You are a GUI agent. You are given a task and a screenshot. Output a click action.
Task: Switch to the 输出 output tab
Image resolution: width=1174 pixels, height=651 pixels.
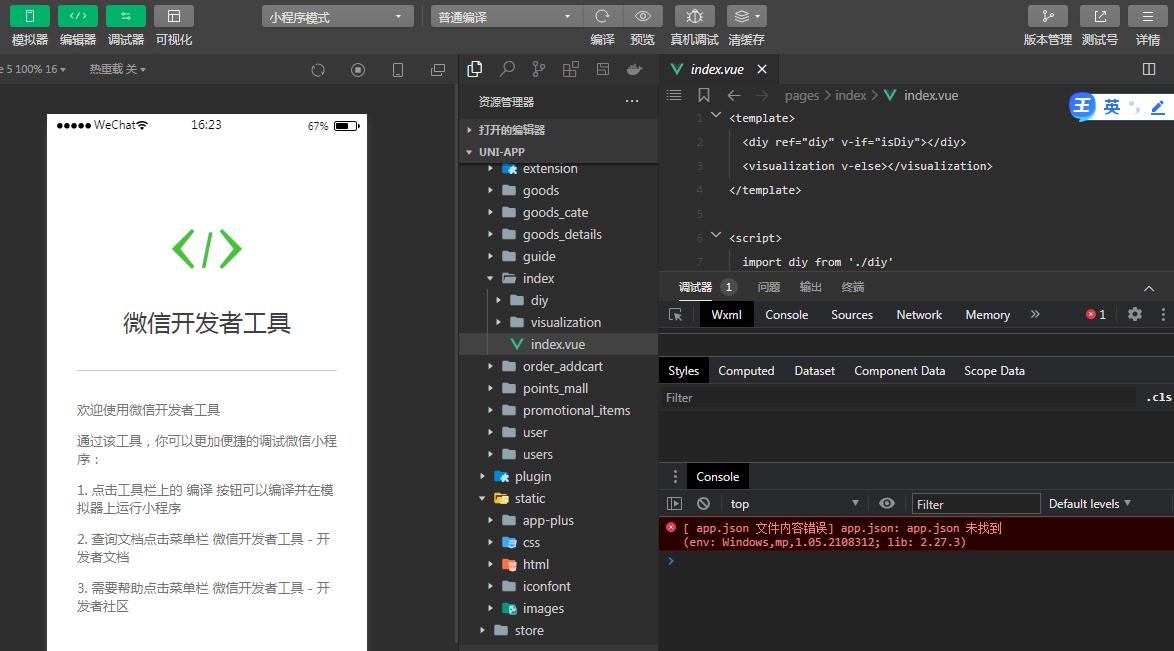[x=811, y=287]
